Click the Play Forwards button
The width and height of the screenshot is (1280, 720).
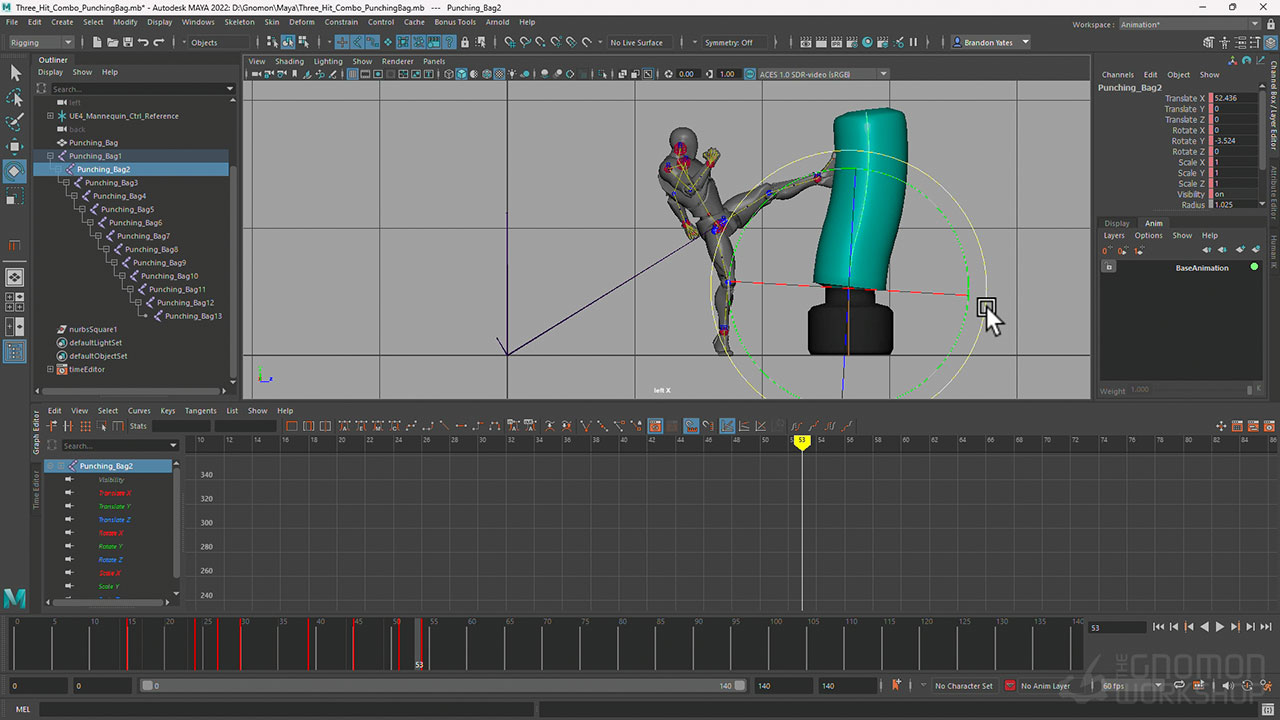click(x=1219, y=627)
